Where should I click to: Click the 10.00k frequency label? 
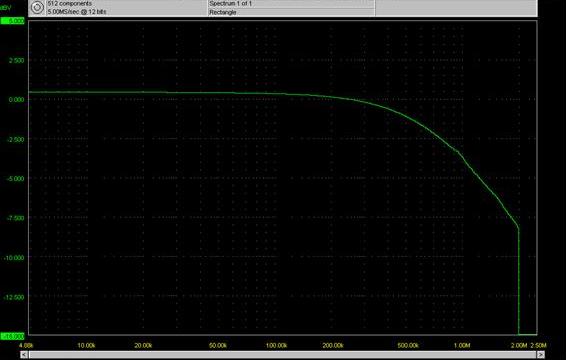tap(86, 346)
